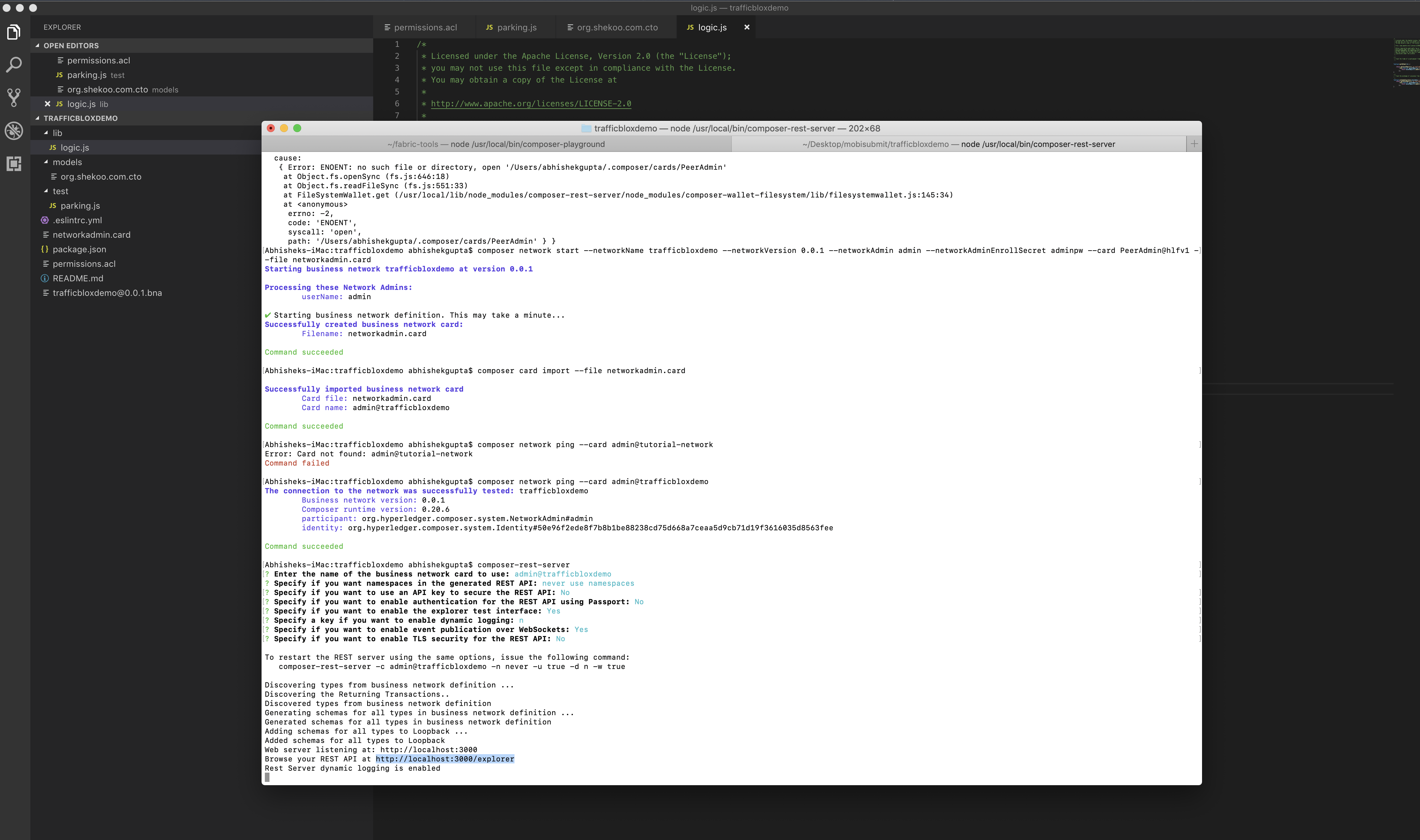Collapse the lib folder
The image size is (1420, 840).
click(47, 133)
